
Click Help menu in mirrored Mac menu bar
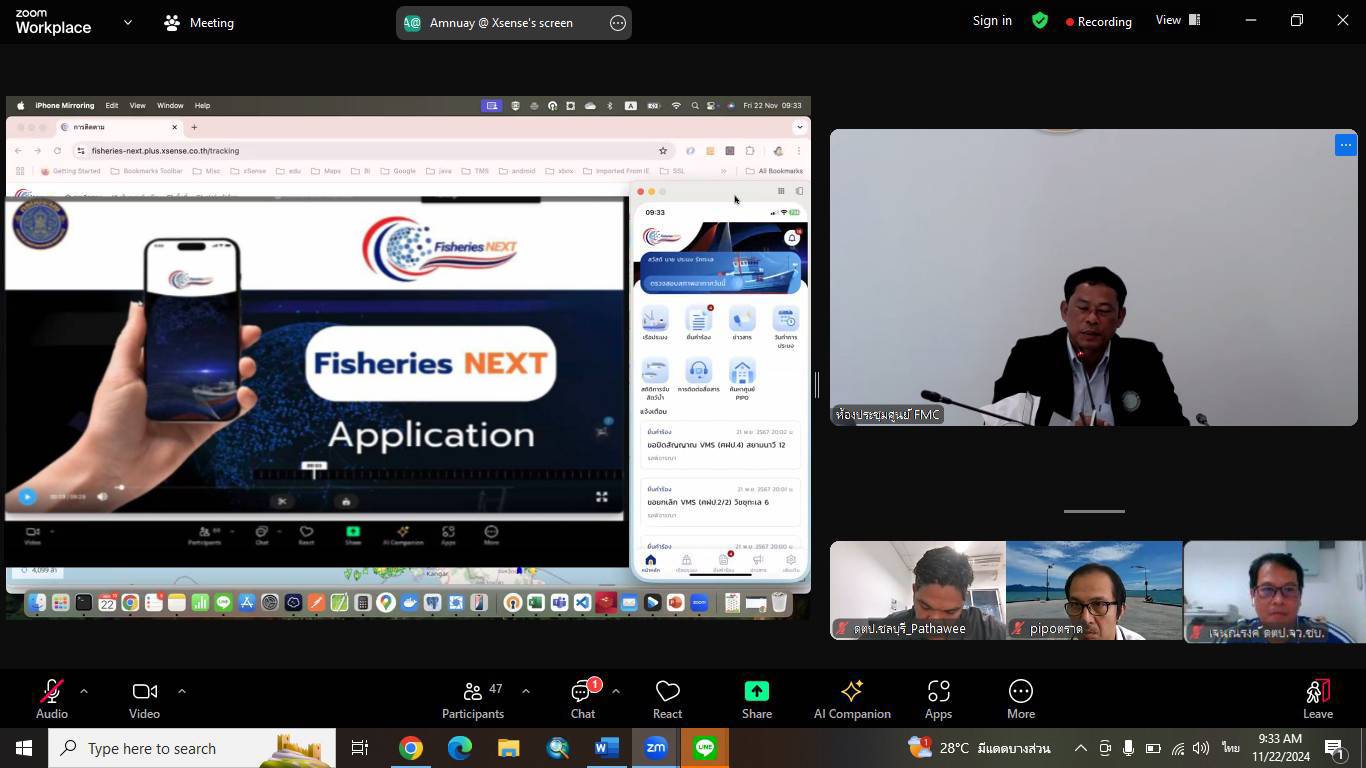[202, 105]
